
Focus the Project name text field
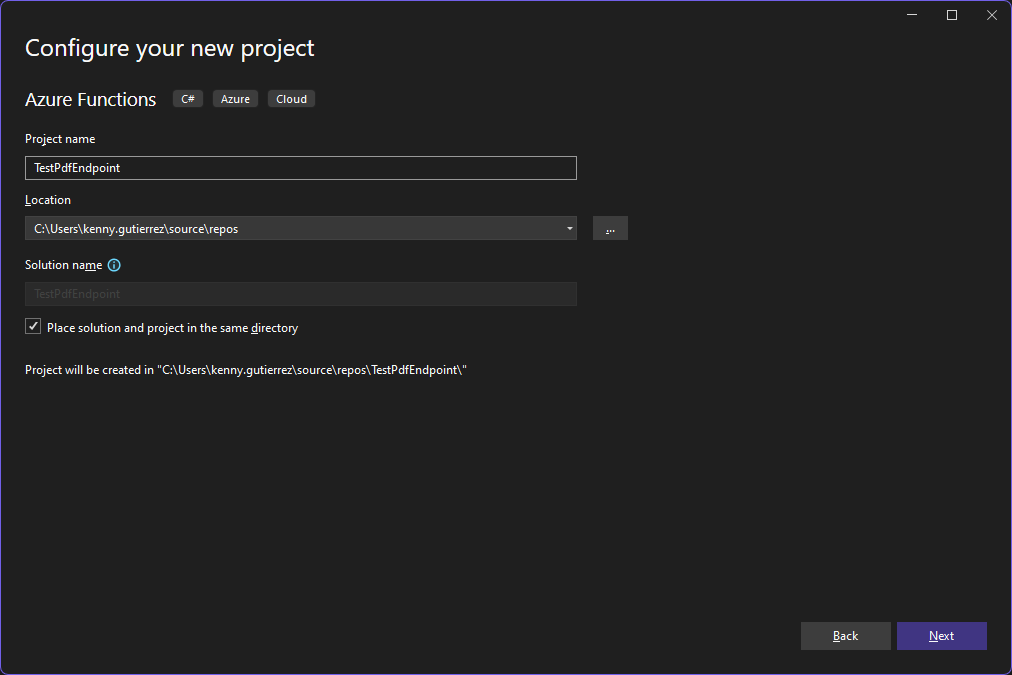(x=300, y=168)
